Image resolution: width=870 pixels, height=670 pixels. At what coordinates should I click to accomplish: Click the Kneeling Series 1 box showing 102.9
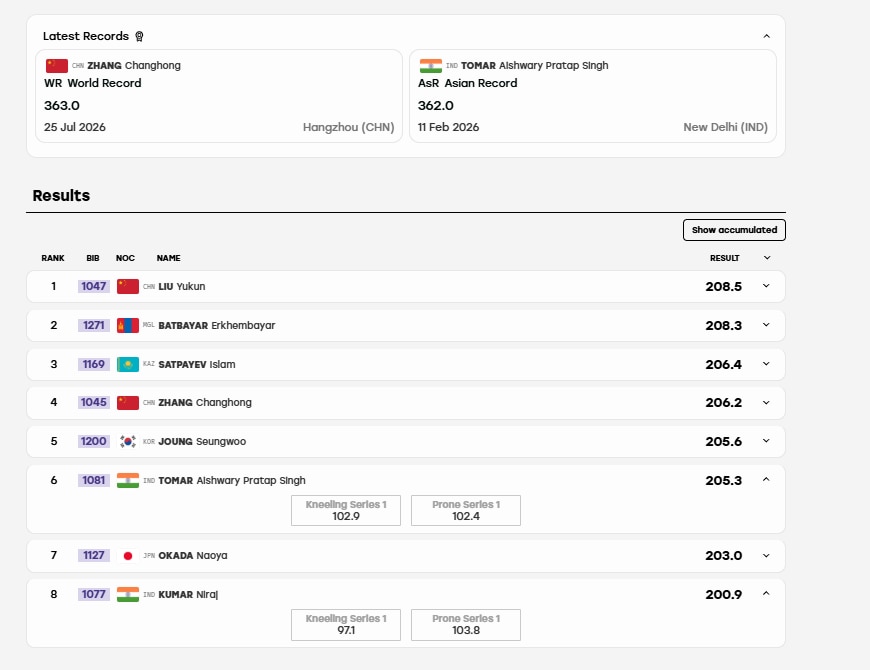coord(346,510)
